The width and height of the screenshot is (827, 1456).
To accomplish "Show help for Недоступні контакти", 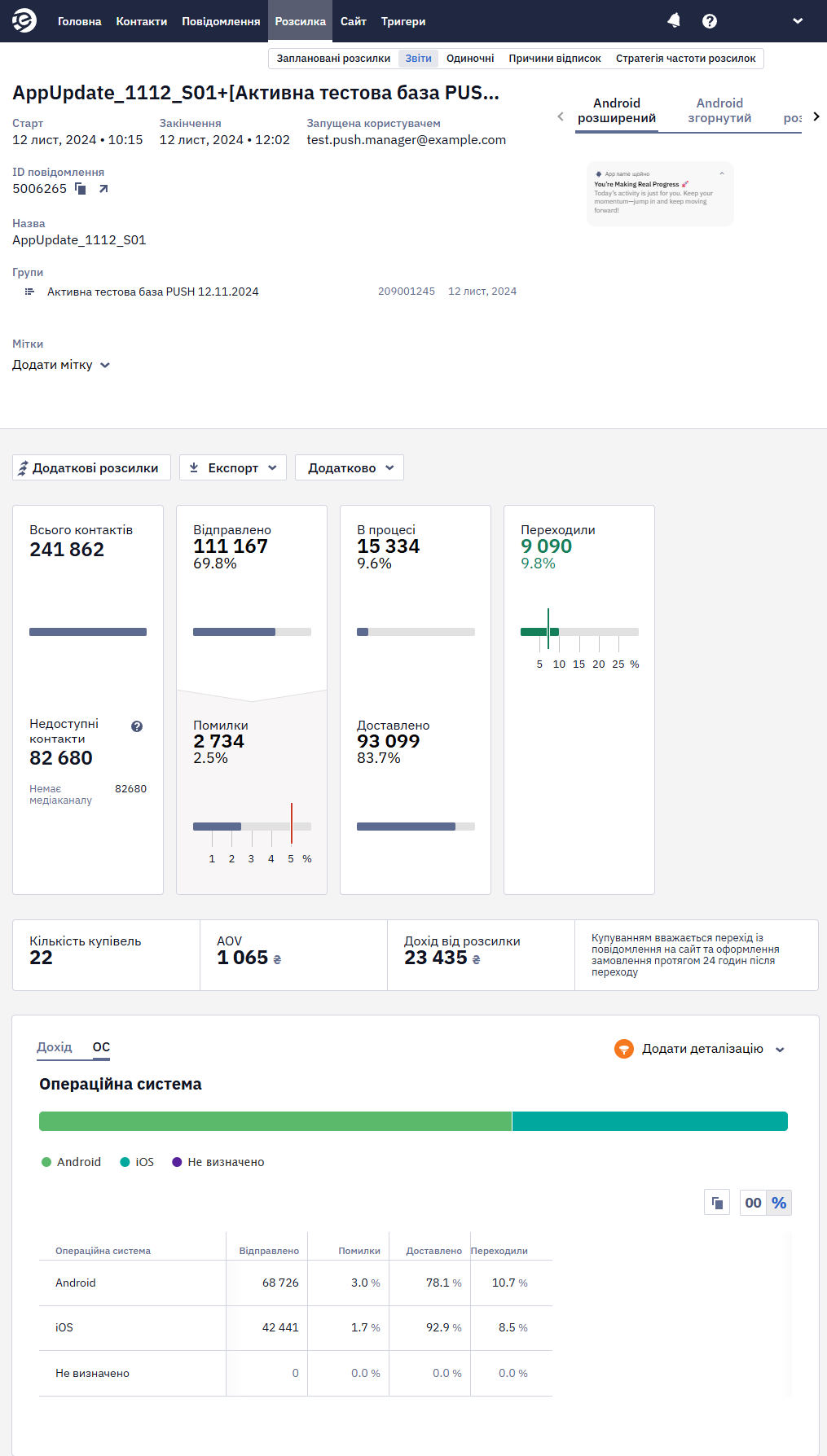I will [x=137, y=726].
